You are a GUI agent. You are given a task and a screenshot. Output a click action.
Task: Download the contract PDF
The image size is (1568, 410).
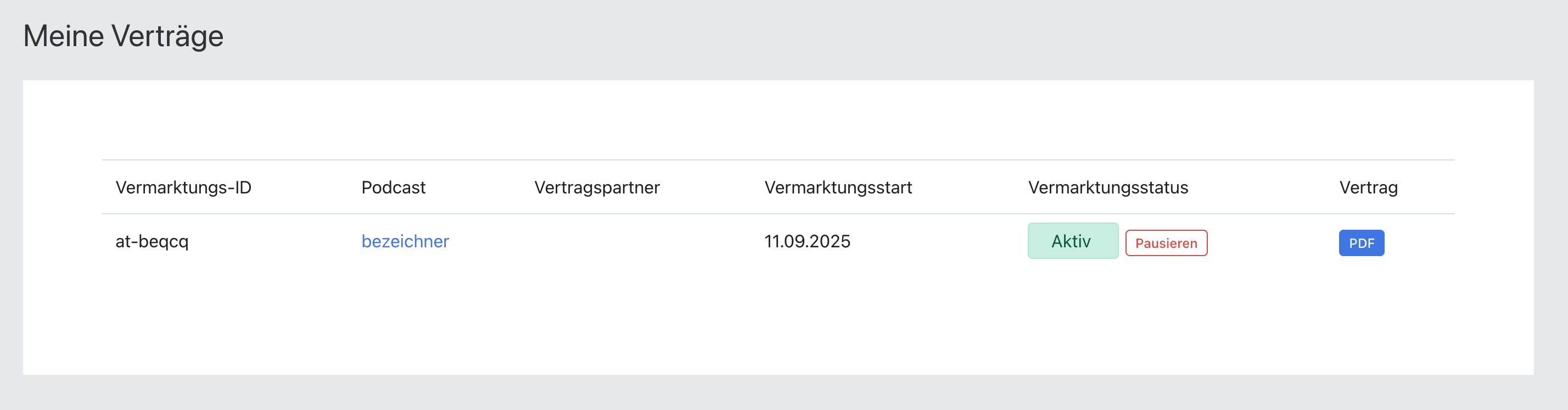point(1361,243)
